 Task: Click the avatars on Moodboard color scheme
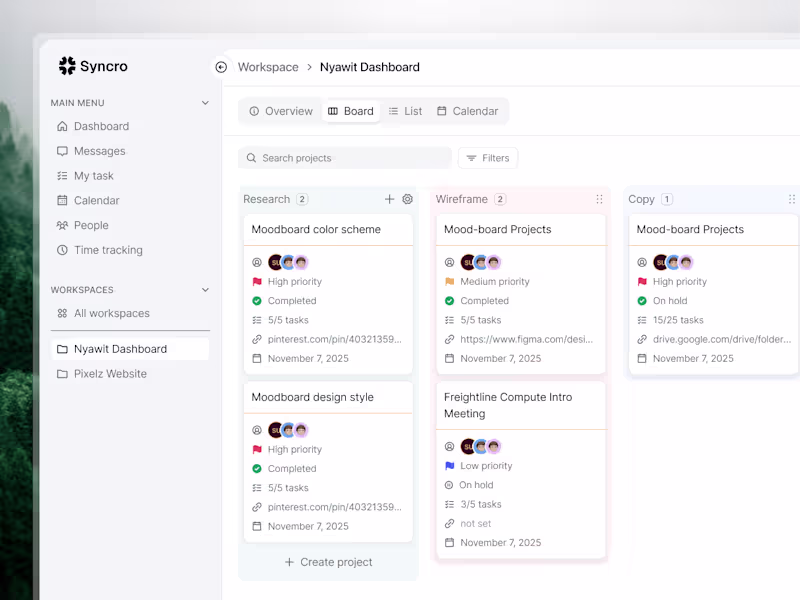tap(288, 262)
